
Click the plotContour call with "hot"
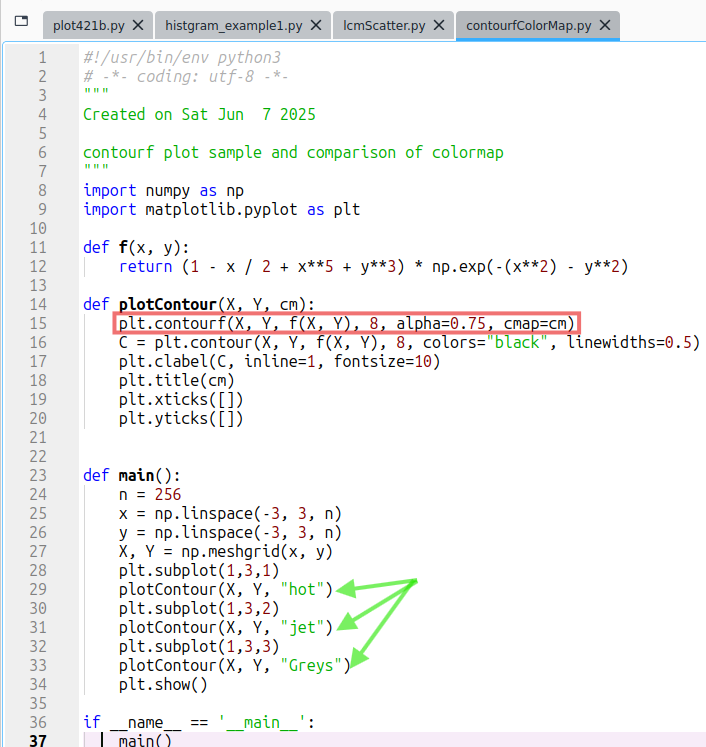point(226,590)
